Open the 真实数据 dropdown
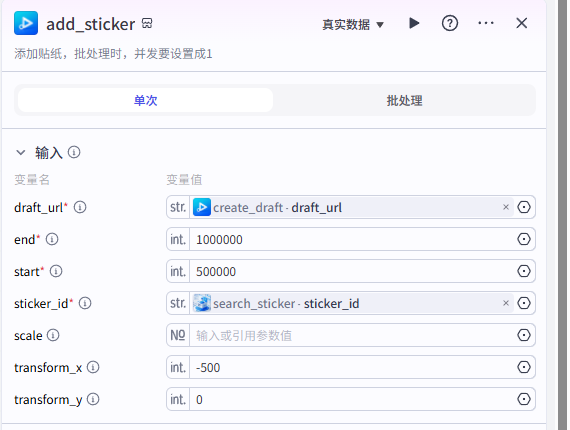The image size is (570, 430). pos(353,24)
